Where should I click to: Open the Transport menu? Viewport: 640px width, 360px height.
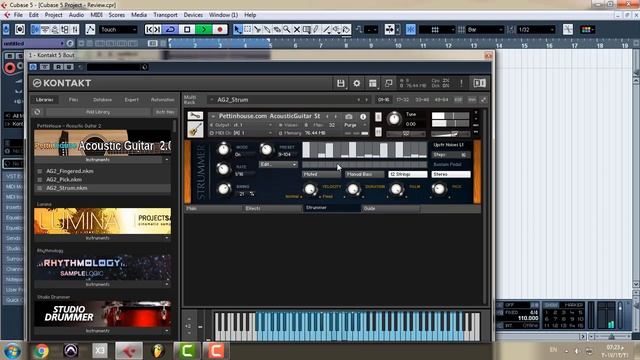click(165, 15)
